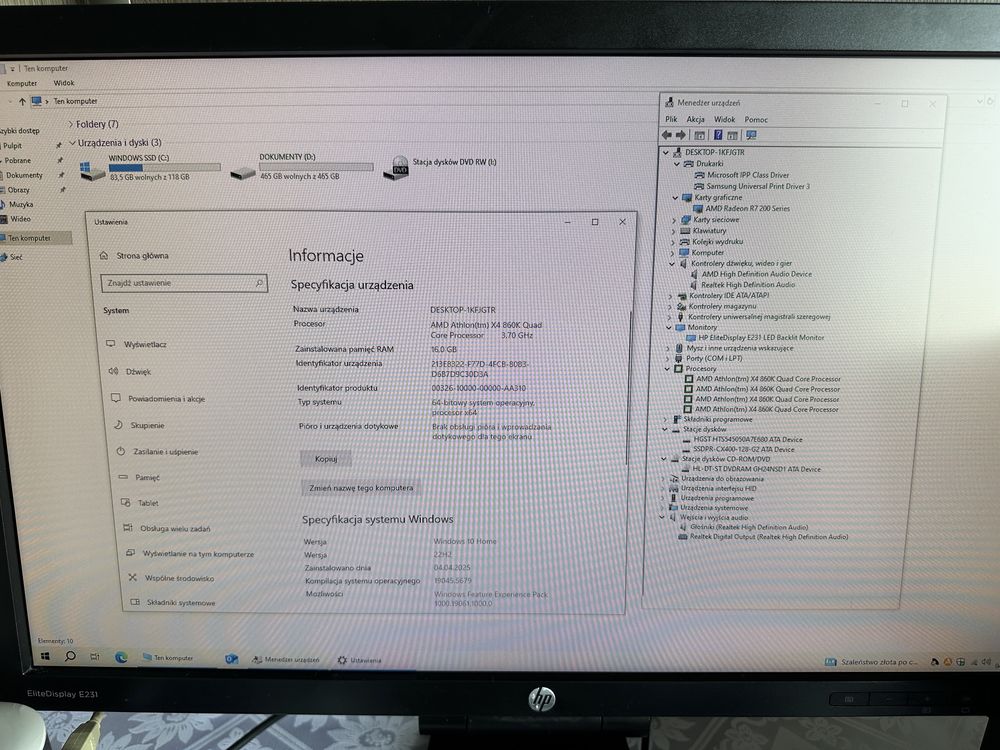Expand the Karty sieciowe node
This screenshot has height=750, width=1000.
[673, 220]
